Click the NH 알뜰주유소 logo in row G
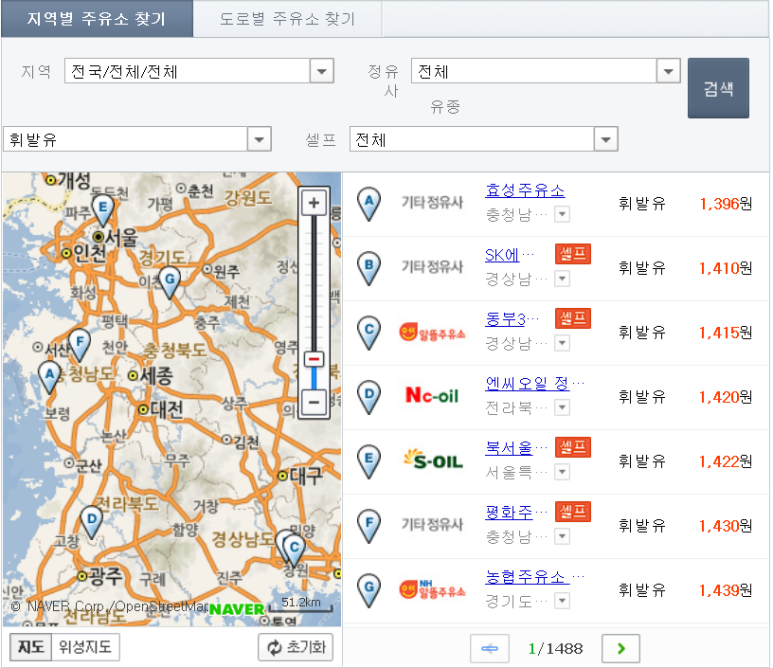The width and height of the screenshot is (773, 668). (x=432, y=589)
